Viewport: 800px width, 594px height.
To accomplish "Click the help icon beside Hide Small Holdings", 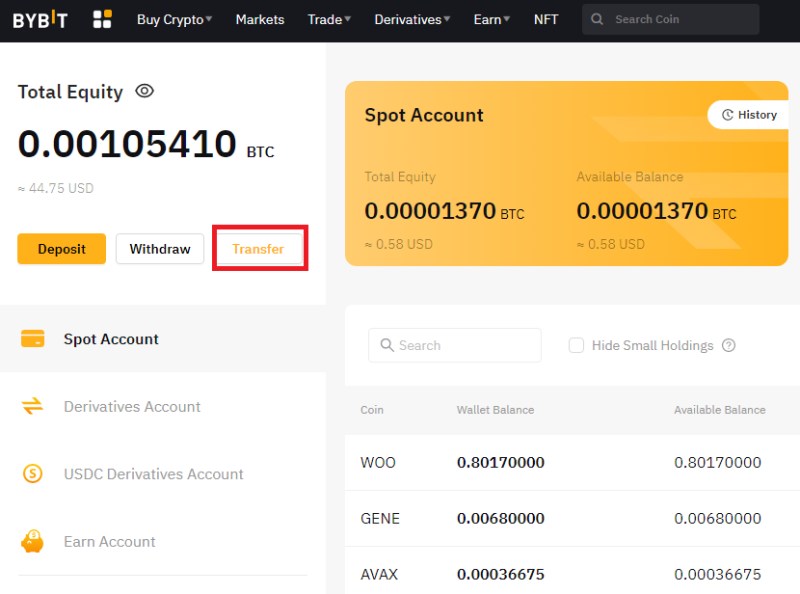I will tap(729, 345).
